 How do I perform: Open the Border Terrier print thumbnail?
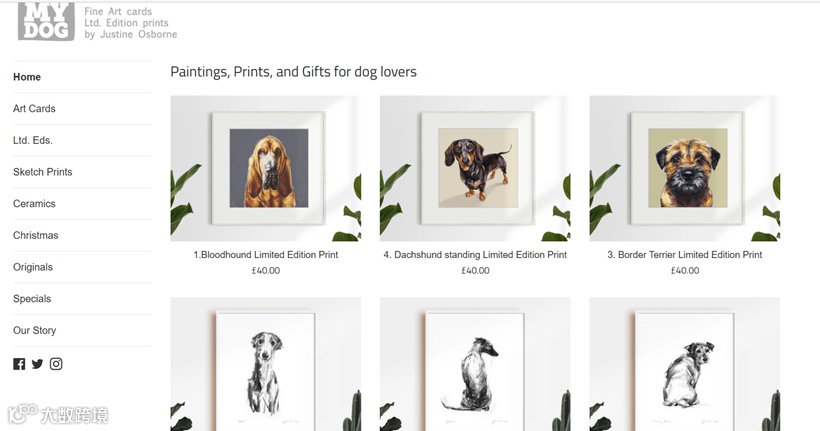(x=685, y=168)
